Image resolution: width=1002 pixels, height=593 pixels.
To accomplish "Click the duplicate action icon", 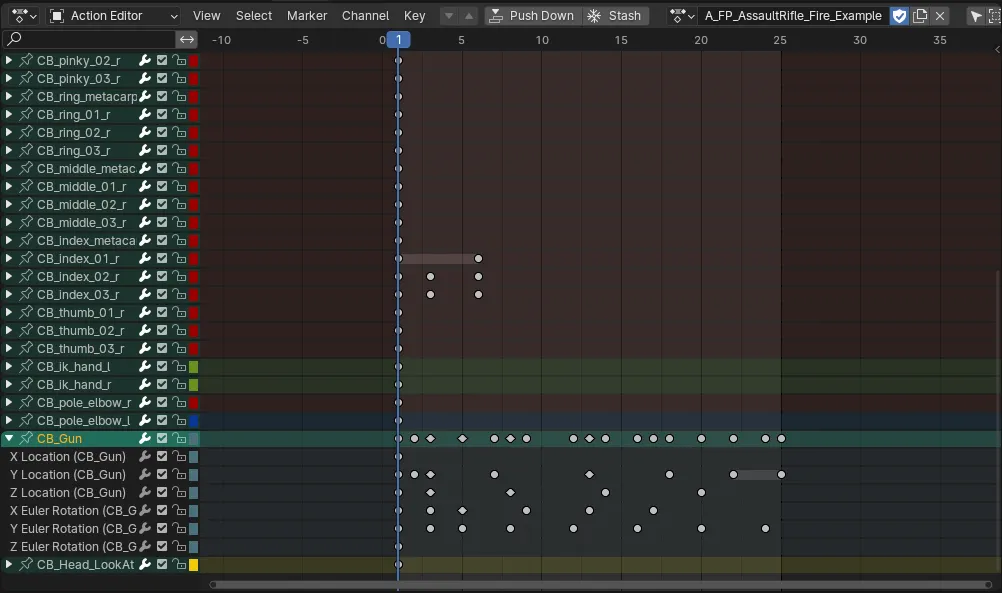I will (920, 16).
